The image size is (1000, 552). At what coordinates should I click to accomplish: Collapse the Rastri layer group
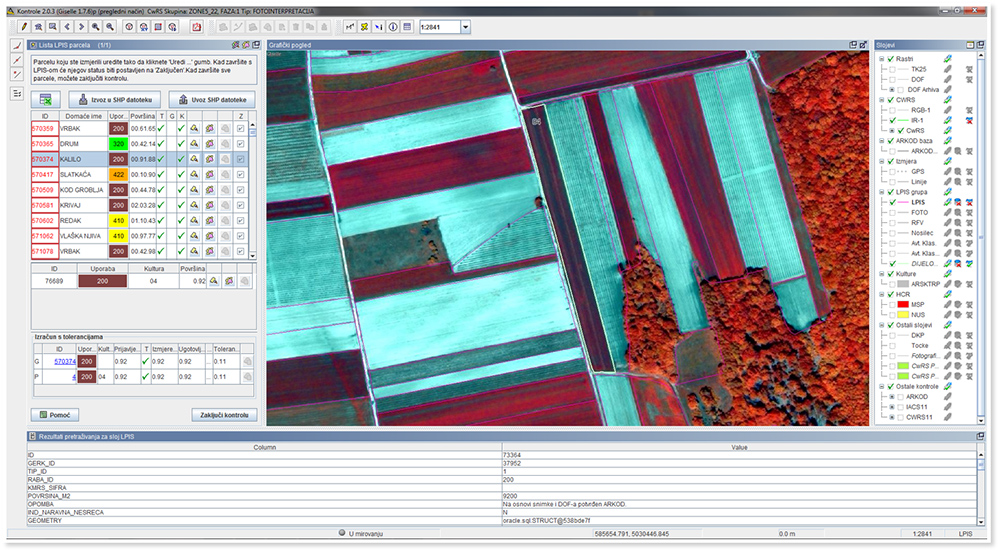click(x=883, y=59)
